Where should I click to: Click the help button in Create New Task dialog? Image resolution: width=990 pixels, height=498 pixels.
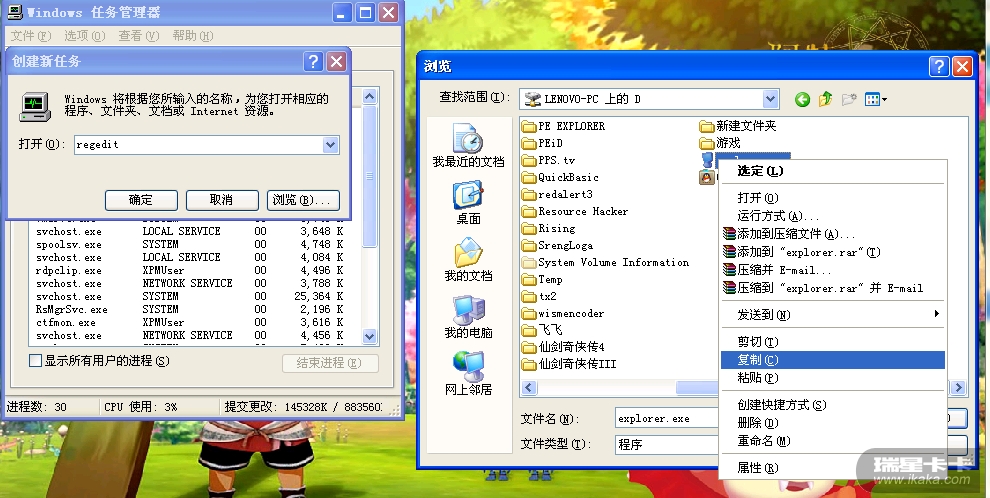[313, 61]
